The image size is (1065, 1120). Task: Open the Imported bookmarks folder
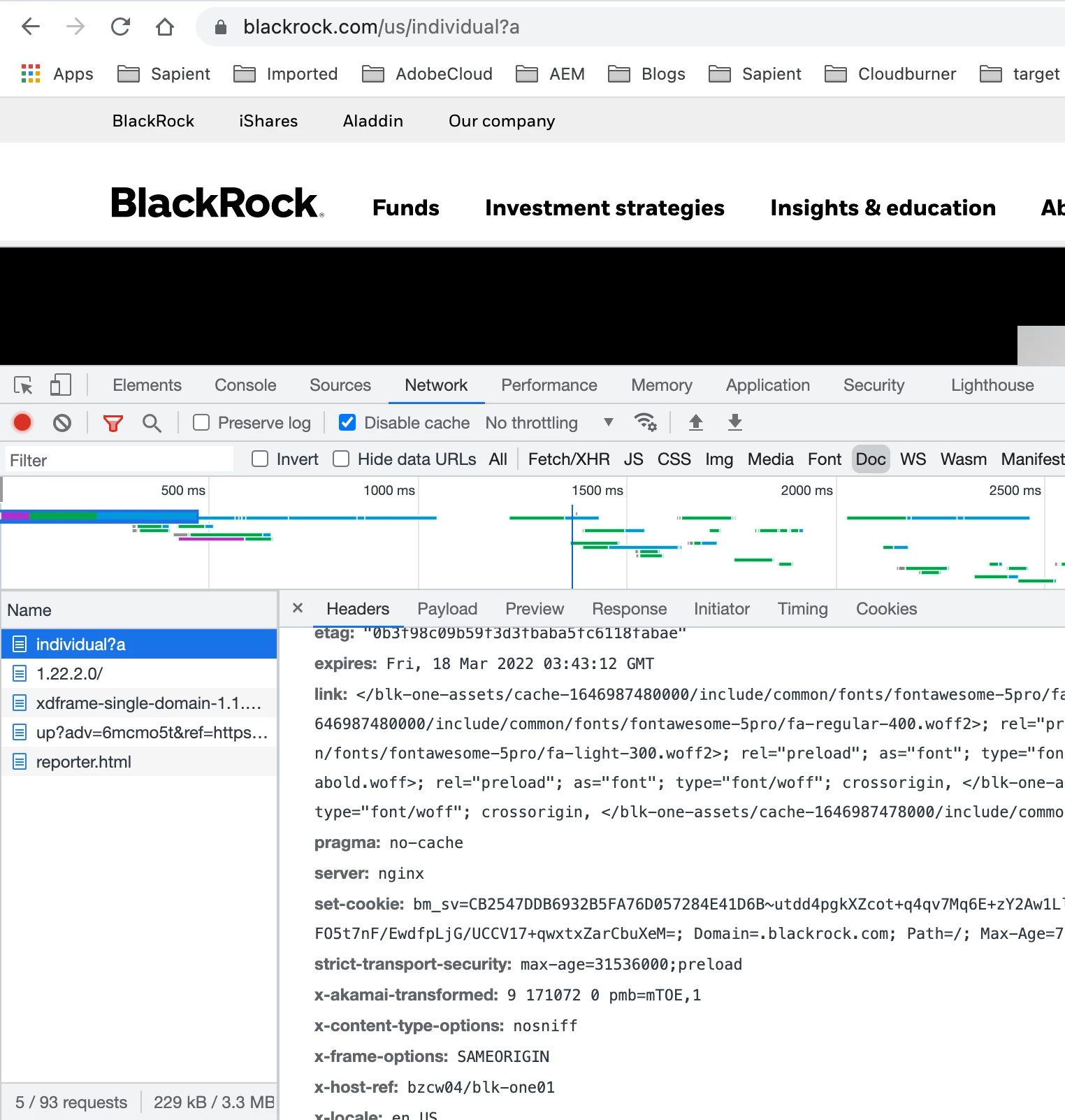[x=285, y=73]
